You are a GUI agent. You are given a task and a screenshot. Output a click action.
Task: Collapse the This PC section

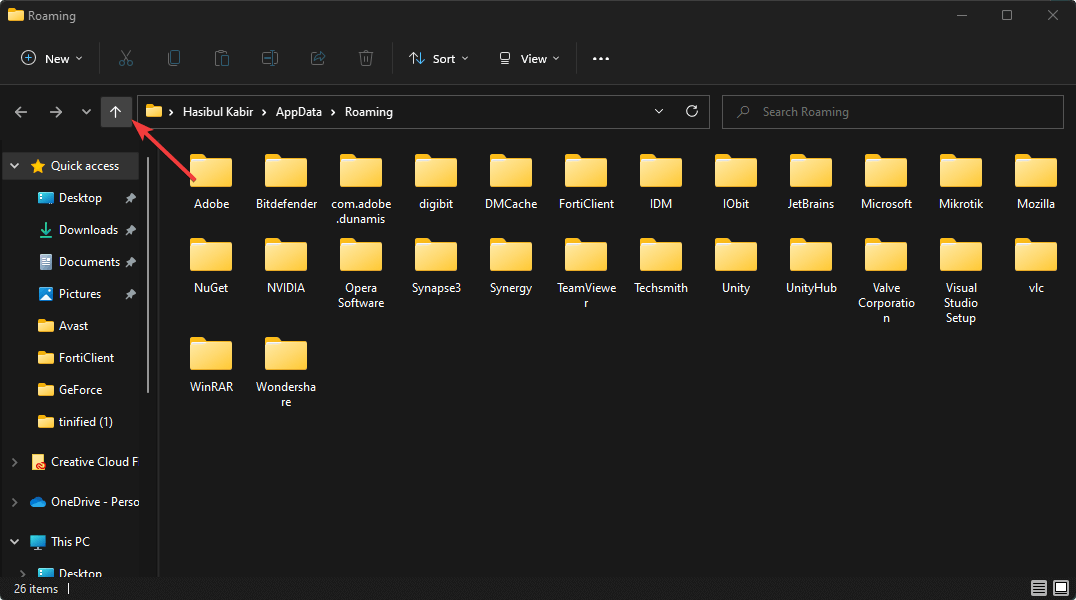click(x=14, y=541)
